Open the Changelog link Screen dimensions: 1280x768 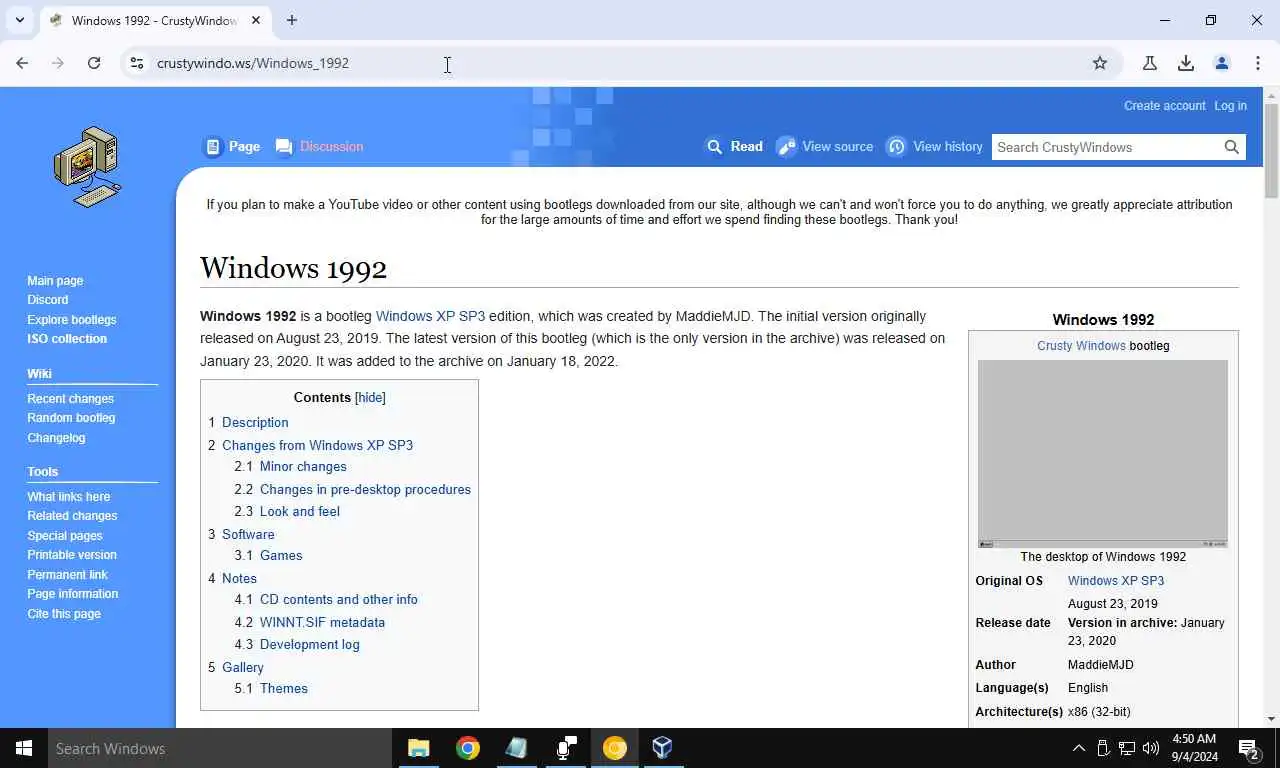56,438
